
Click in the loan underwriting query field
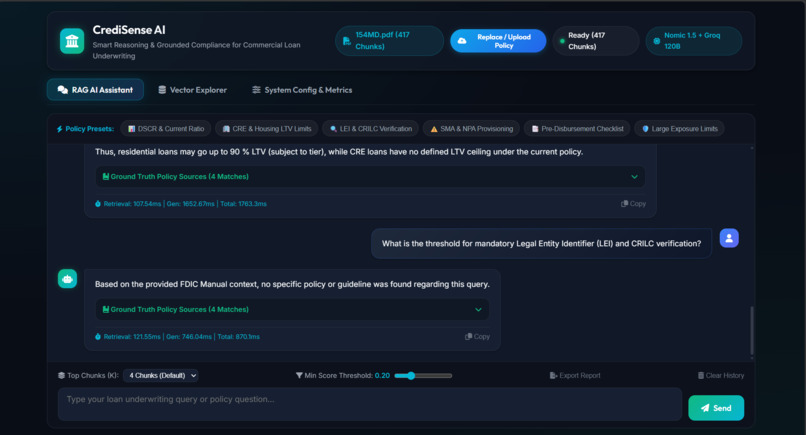(370, 404)
